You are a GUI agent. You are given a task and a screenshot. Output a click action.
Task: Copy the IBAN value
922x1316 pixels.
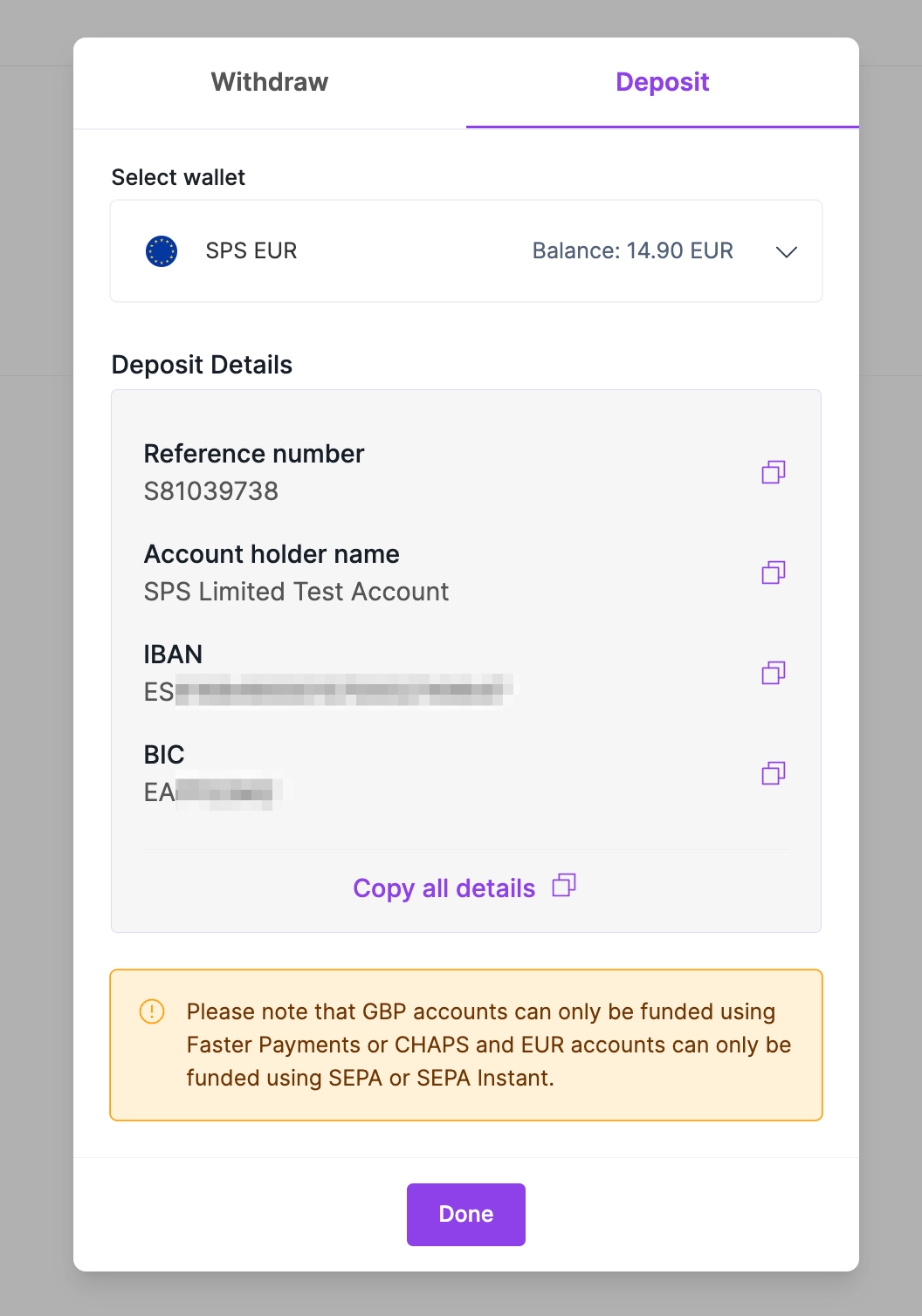click(774, 673)
